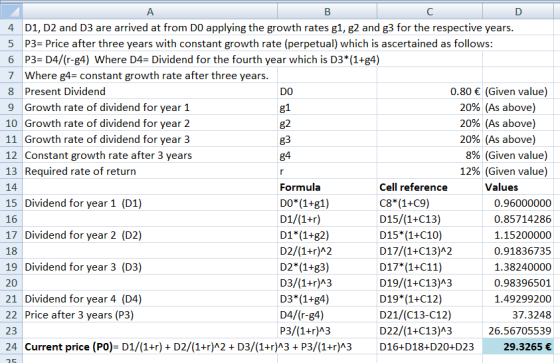Viewport: 560px width, 363px height.
Task: Select the value 0.96000000
Action: point(518,203)
